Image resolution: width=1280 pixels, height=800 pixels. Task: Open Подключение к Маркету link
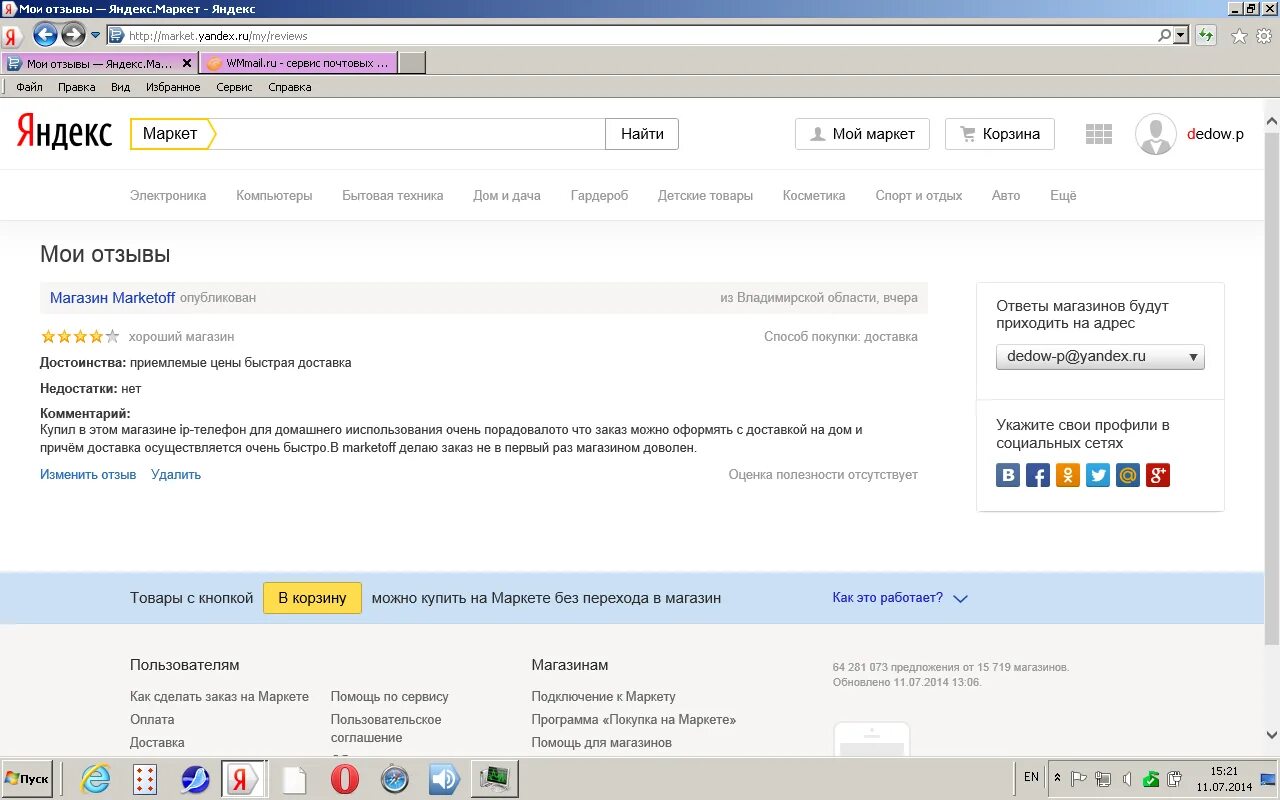click(x=604, y=697)
